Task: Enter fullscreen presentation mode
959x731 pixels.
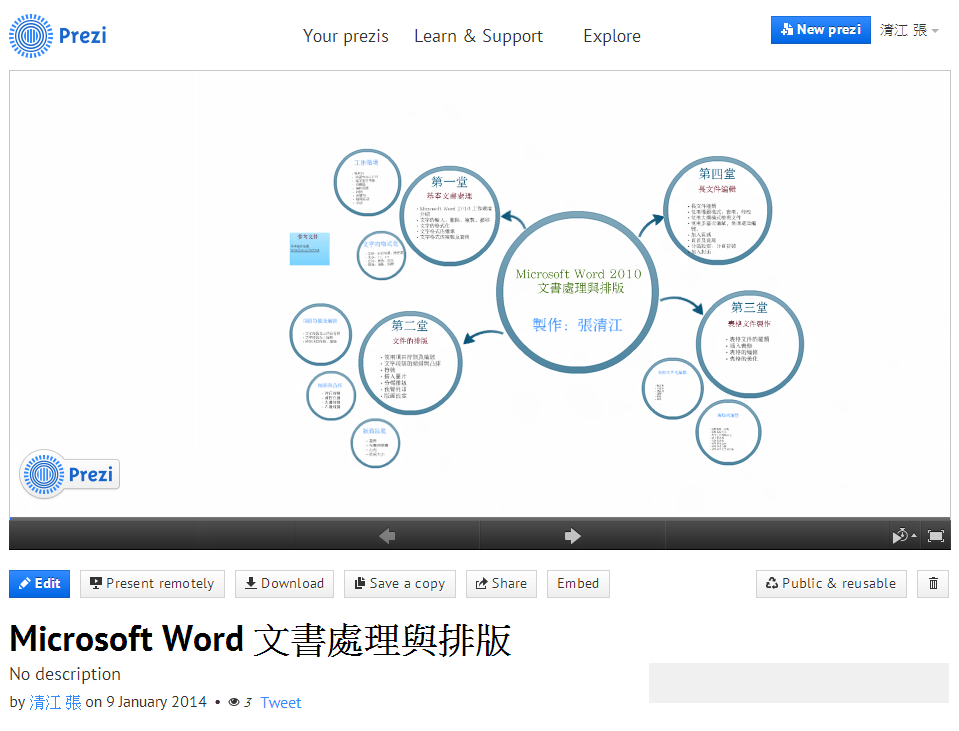Action: (936, 536)
